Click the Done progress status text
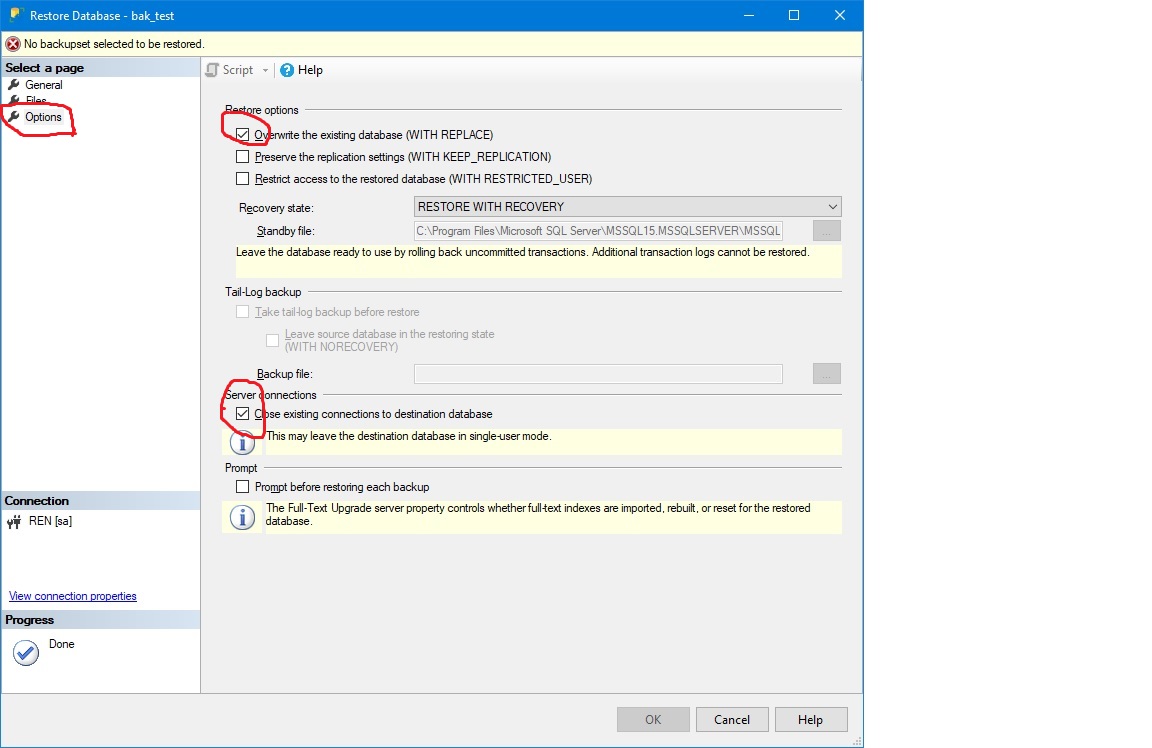The height and width of the screenshot is (748, 1152). pos(62,644)
